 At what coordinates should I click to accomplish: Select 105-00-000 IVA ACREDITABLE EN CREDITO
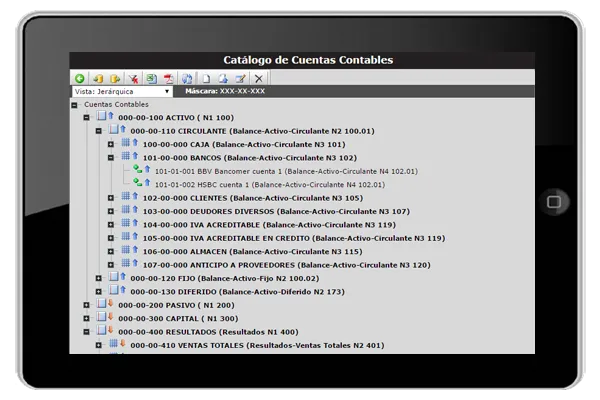point(294,238)
